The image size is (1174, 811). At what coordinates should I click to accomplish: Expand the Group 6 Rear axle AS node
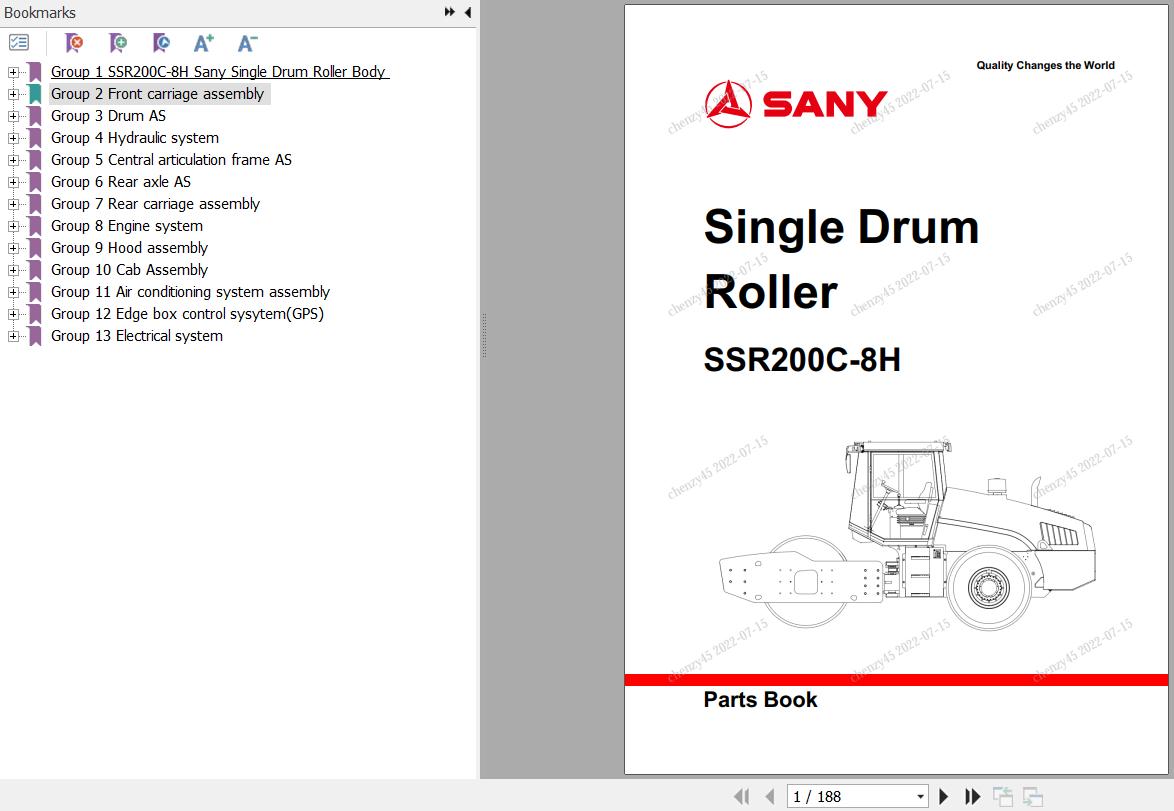pos(13,182)
